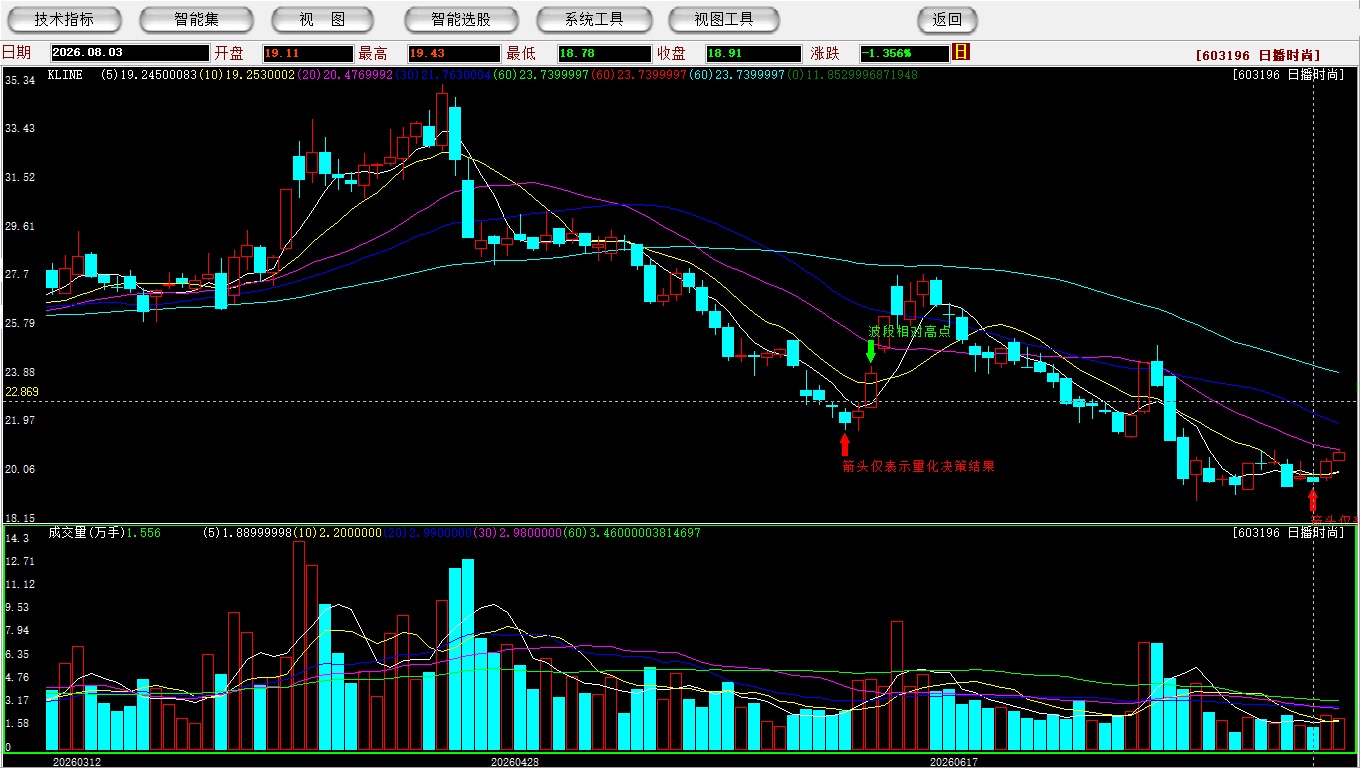Click the date field showing 2026.08.03

(x=130, y=53)
